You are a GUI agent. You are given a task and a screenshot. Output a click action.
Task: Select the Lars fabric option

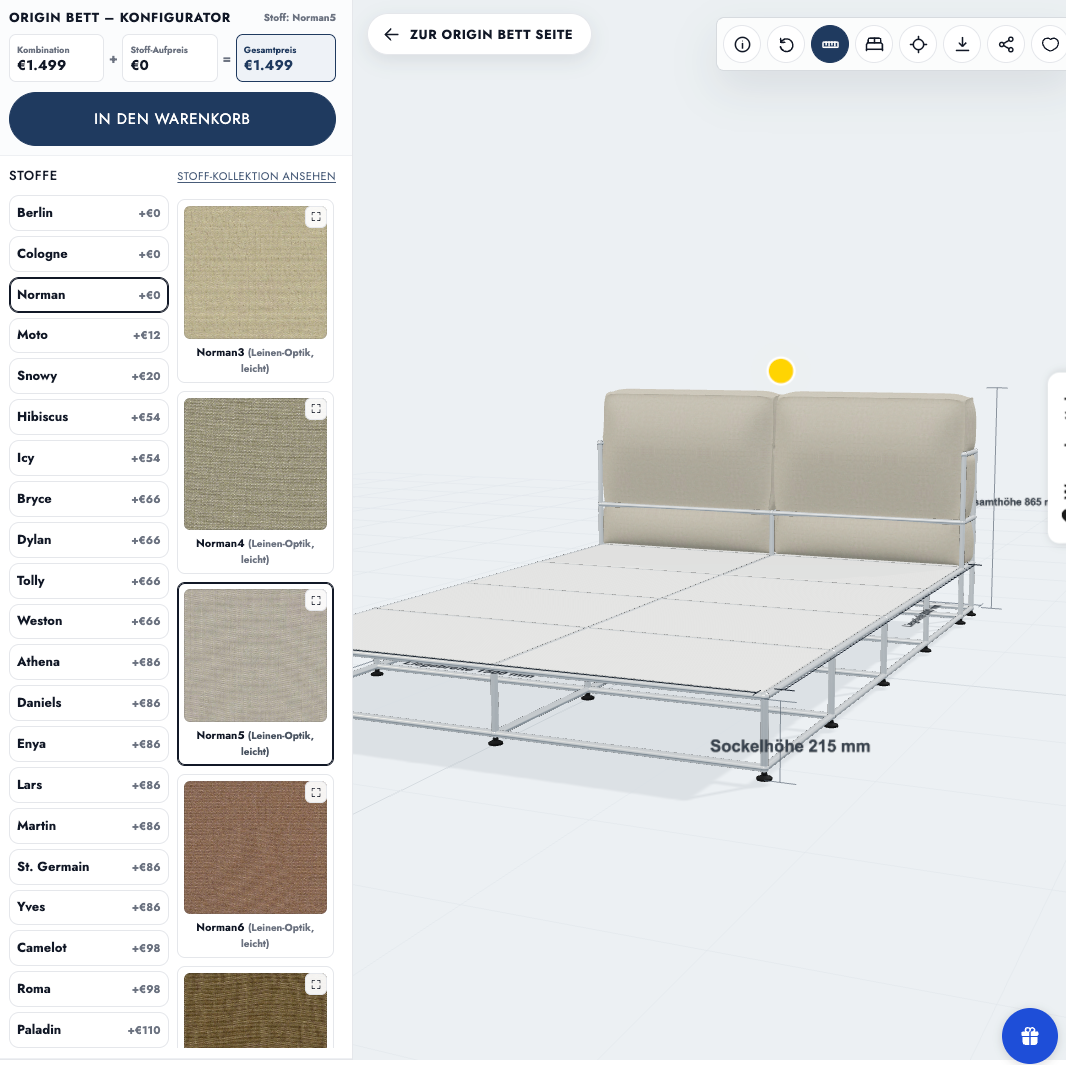coord(89,785)
